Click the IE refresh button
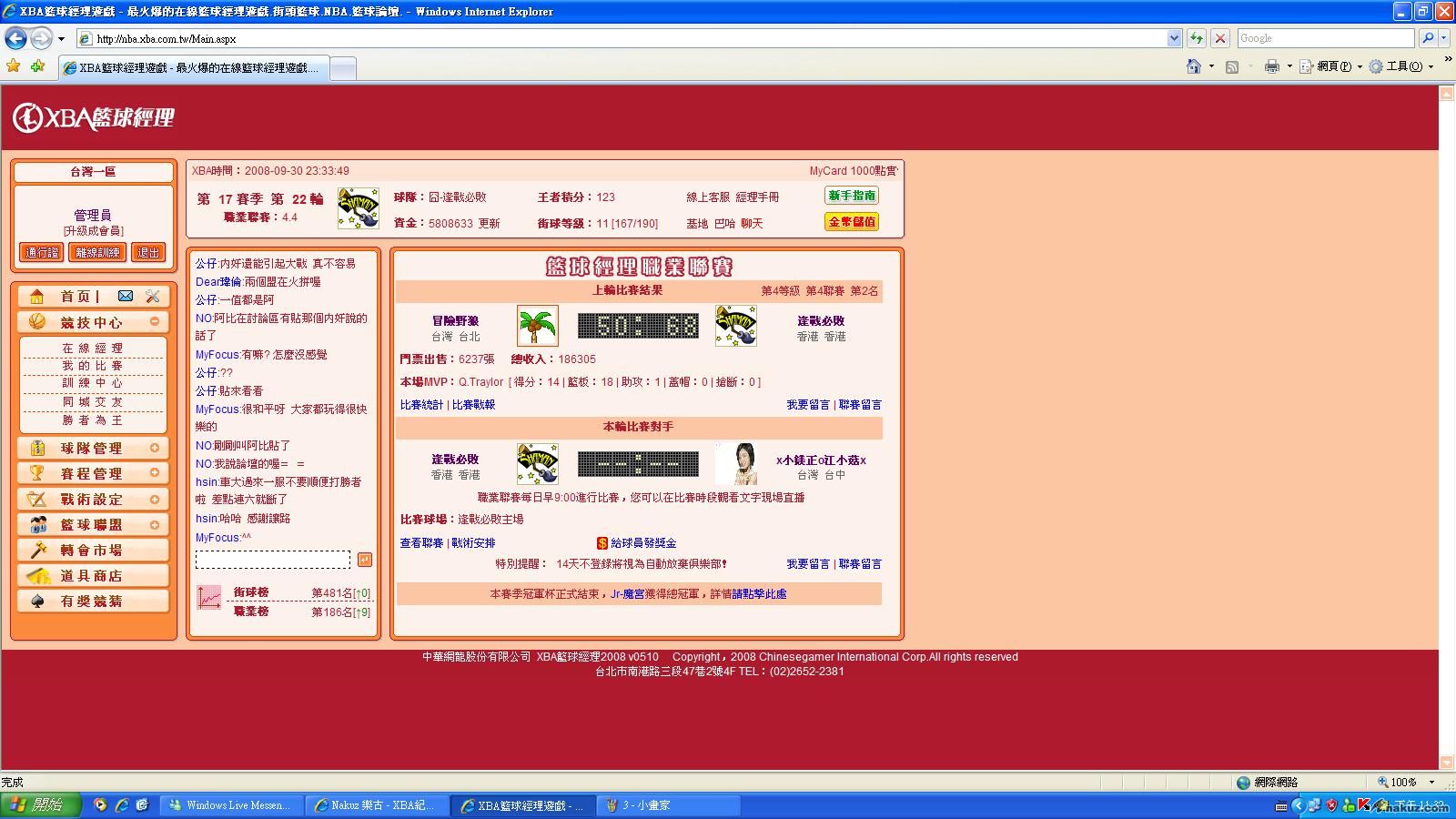The image size is (1456, 819). [x=1197, y=38]
